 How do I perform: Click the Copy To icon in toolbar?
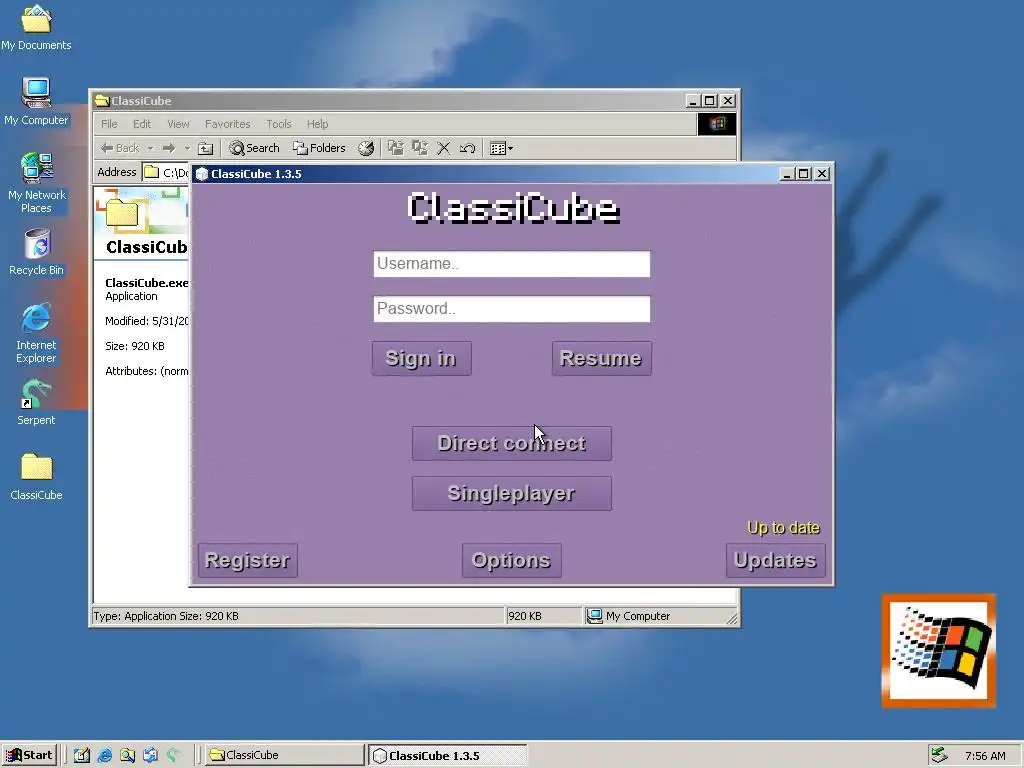pos(420,148)
